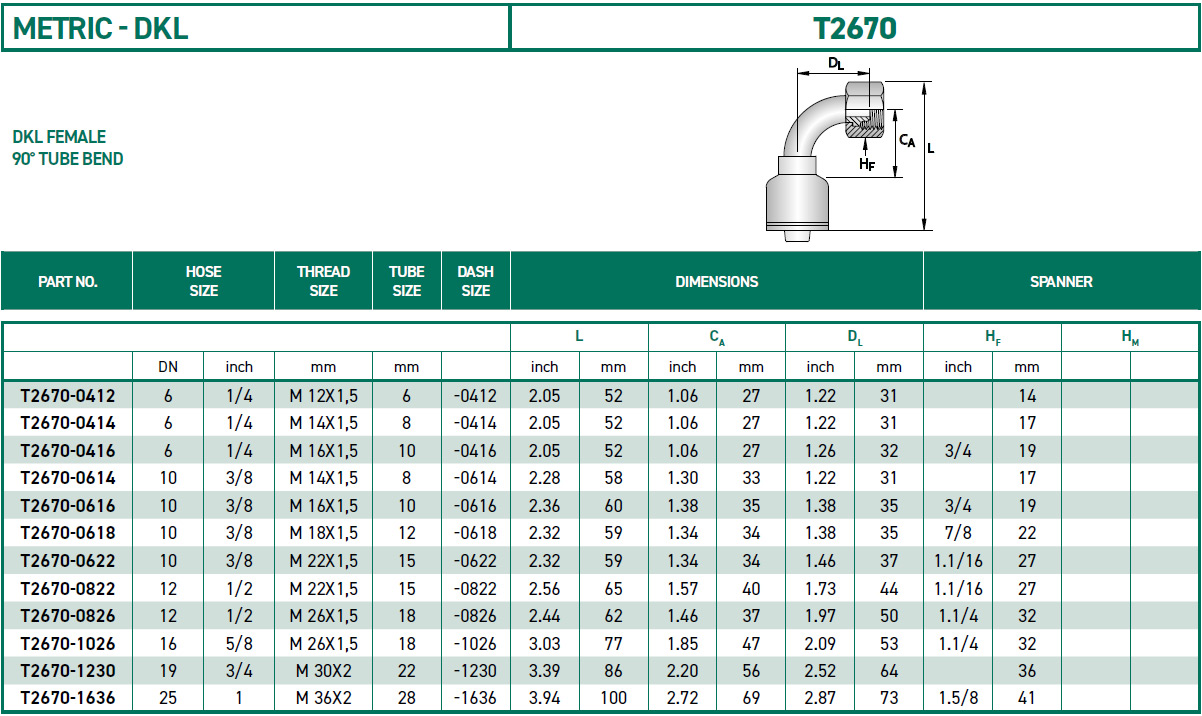Click L inch value "3.03"
The height and width of the screenshot is (716, 1202).
pyautogui.click(x=545, y=644)
